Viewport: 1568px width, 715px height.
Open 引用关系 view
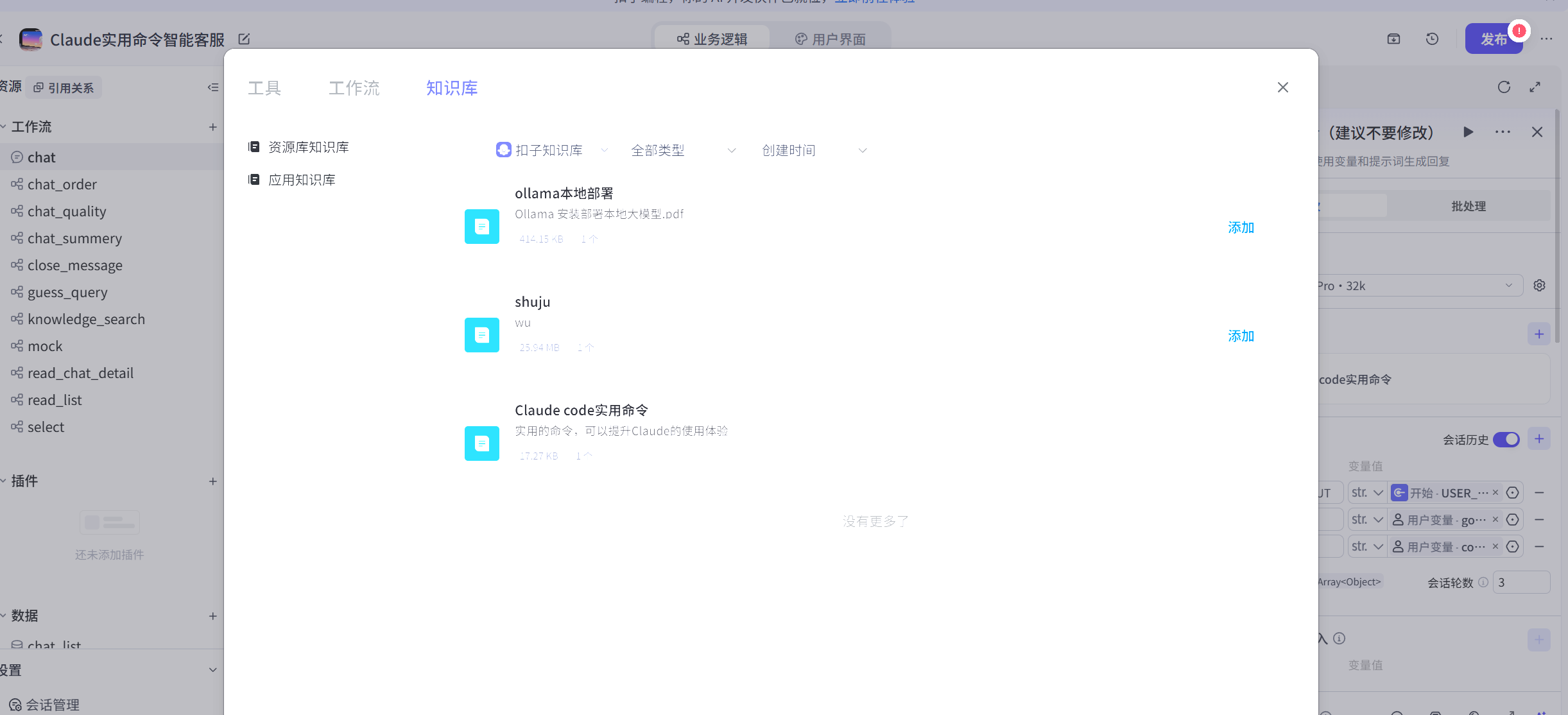pyautogui.click(x=64, y=87)
